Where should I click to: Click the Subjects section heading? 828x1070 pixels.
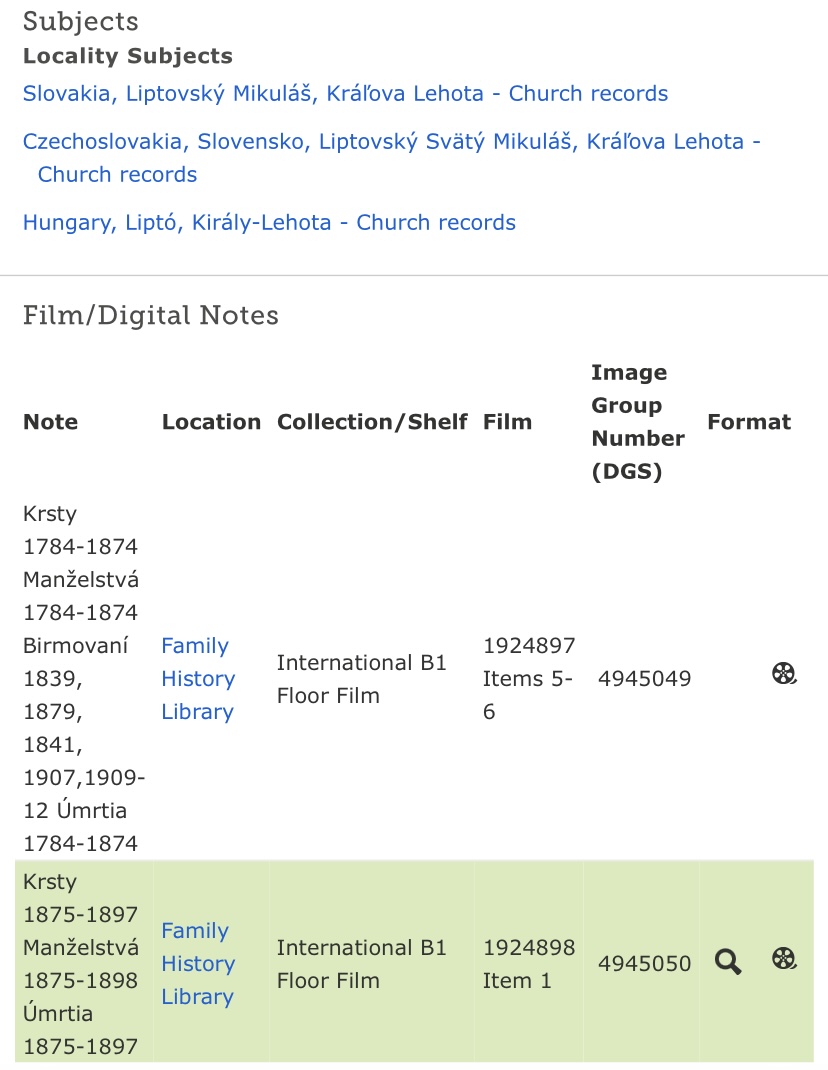pos(81,22)
